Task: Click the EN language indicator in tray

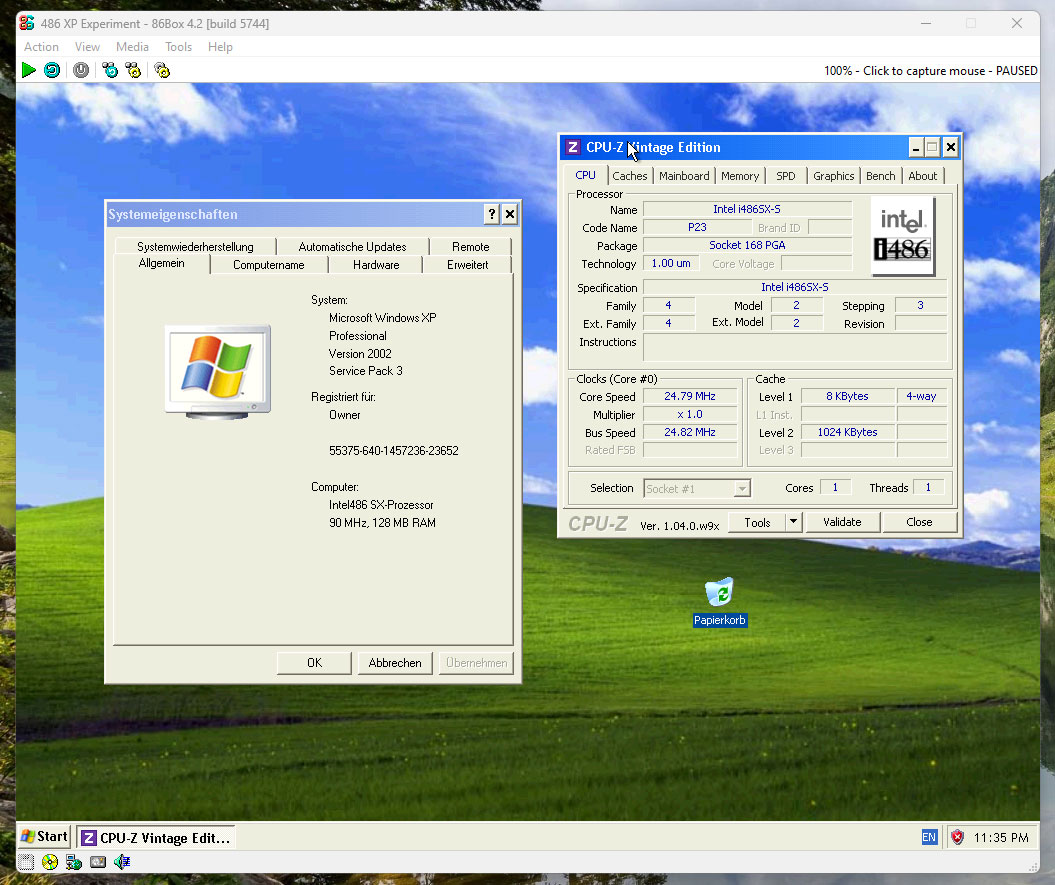Action: click(929, 837)
